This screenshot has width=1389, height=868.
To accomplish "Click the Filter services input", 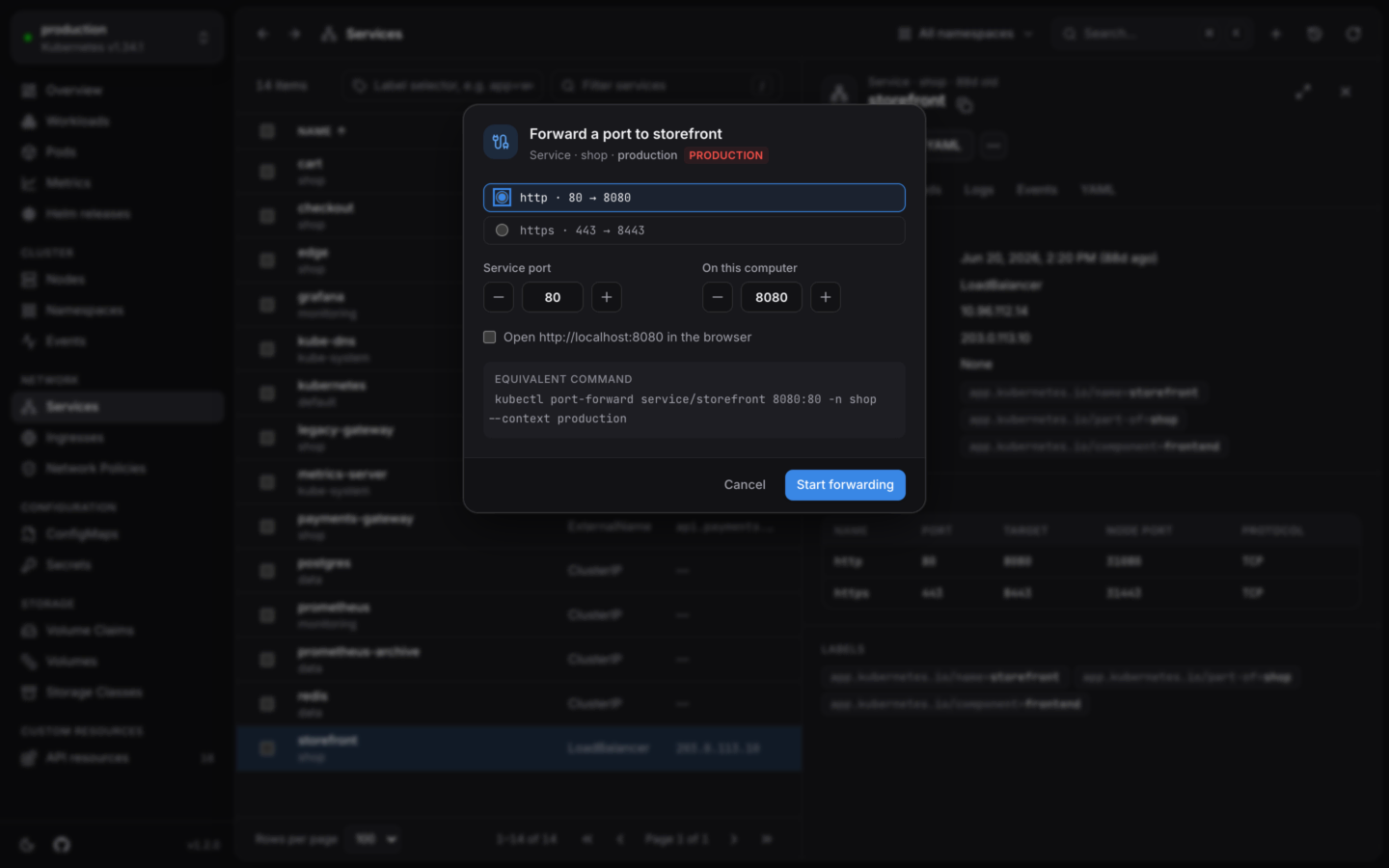I will click(x=665, y=86).
